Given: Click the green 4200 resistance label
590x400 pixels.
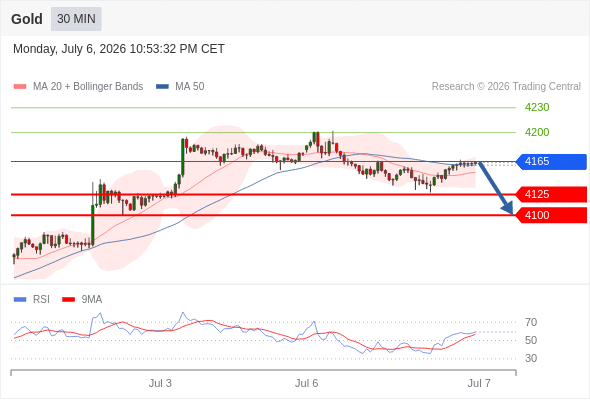Looking at the screenshot, I should tap(537, 132).
